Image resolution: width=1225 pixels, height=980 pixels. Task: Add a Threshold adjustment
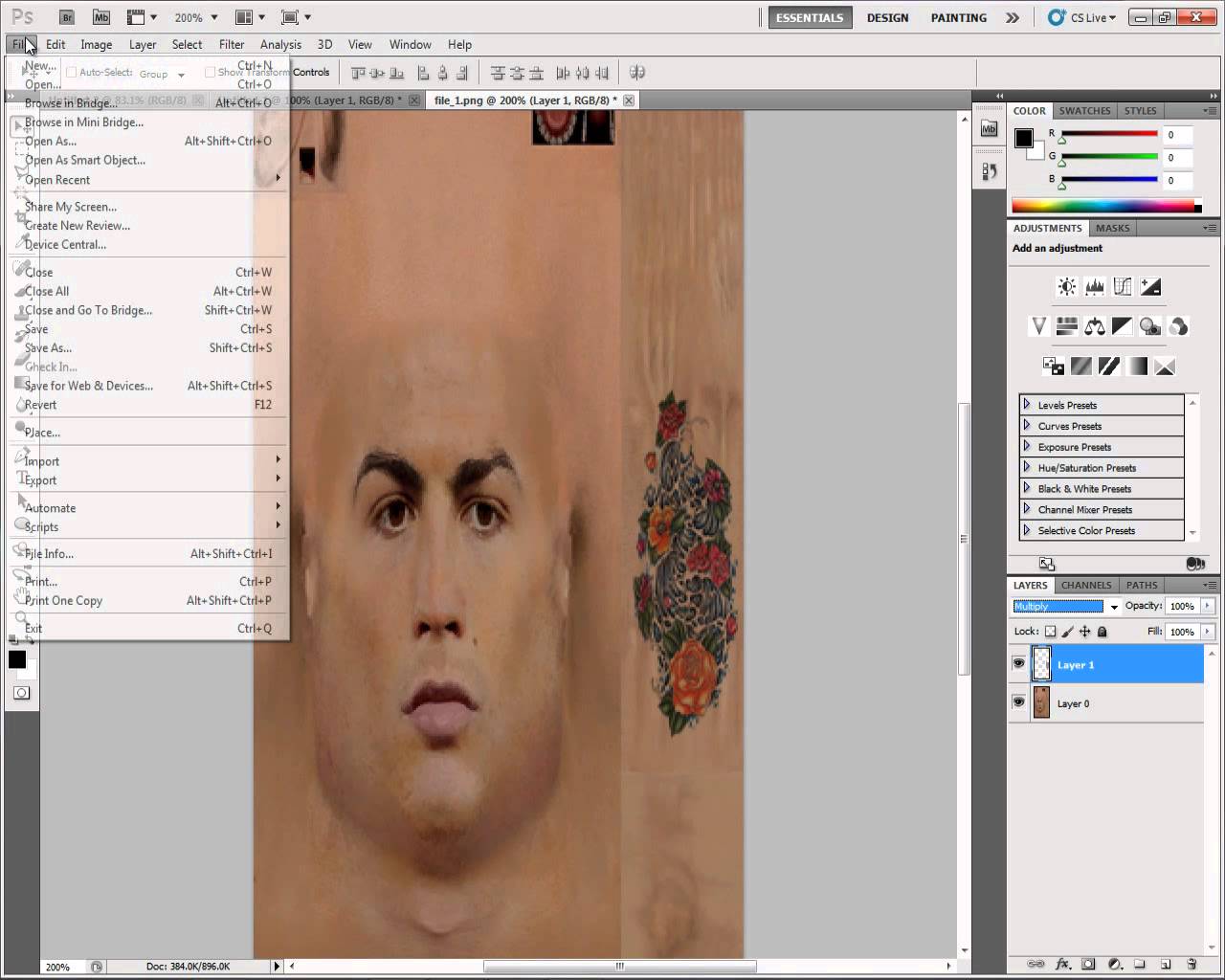coord(1109,366)
